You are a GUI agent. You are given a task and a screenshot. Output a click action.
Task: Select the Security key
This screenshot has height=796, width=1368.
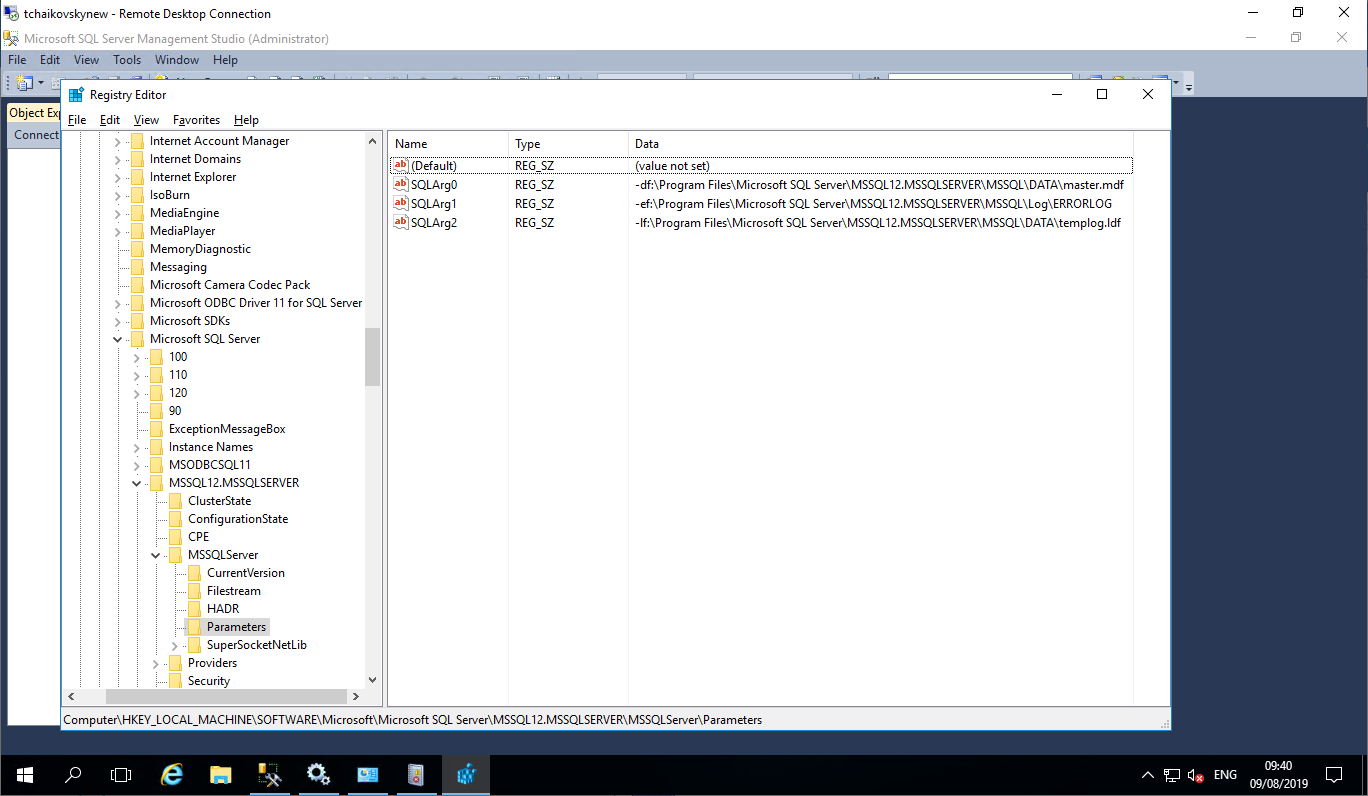(208, 681)
